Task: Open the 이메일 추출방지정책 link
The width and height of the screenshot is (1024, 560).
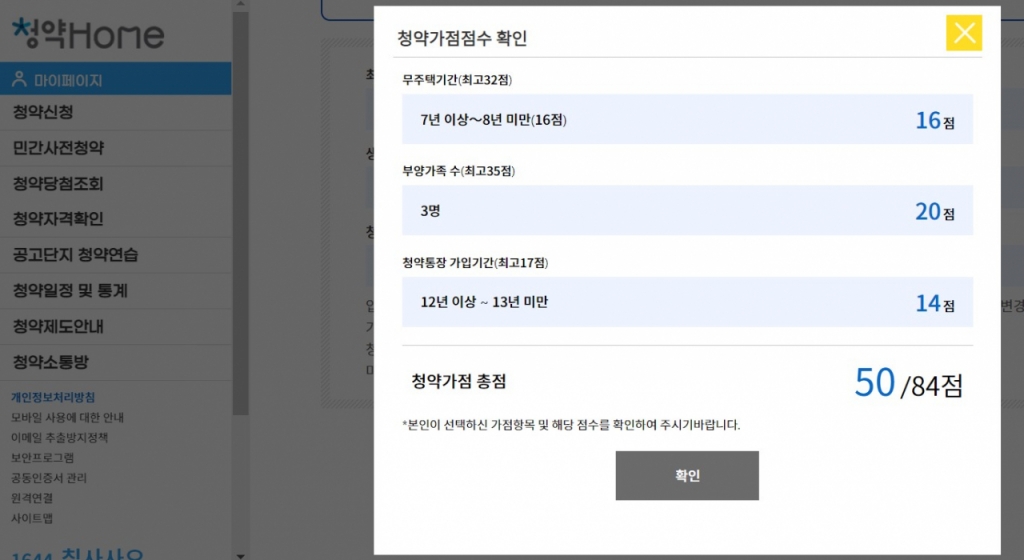Action: click(x=59, y=437)
